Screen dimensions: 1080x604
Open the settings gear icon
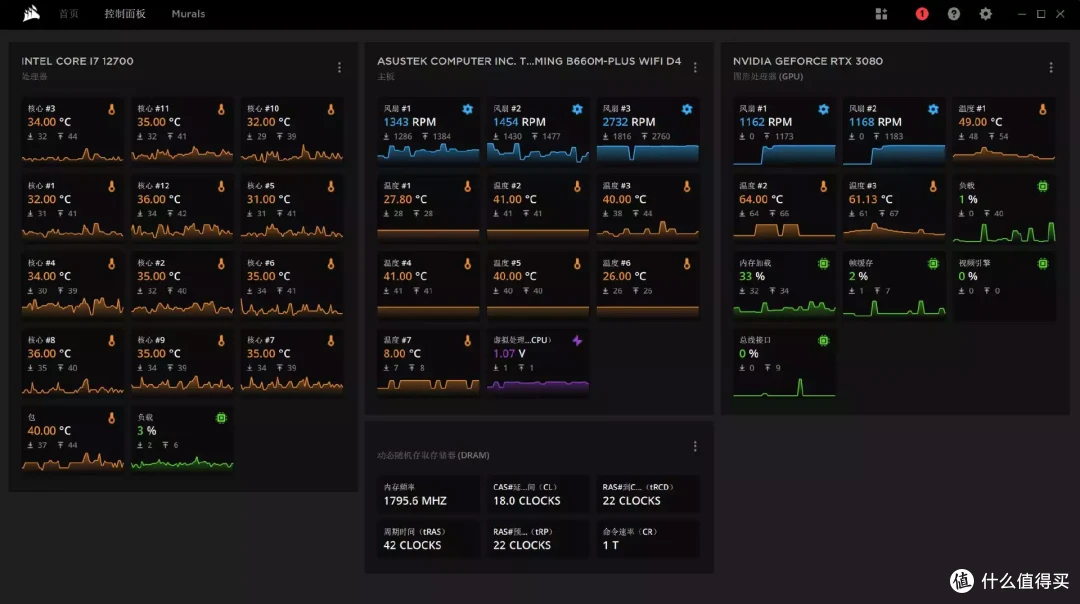click(x=986, y=14)
